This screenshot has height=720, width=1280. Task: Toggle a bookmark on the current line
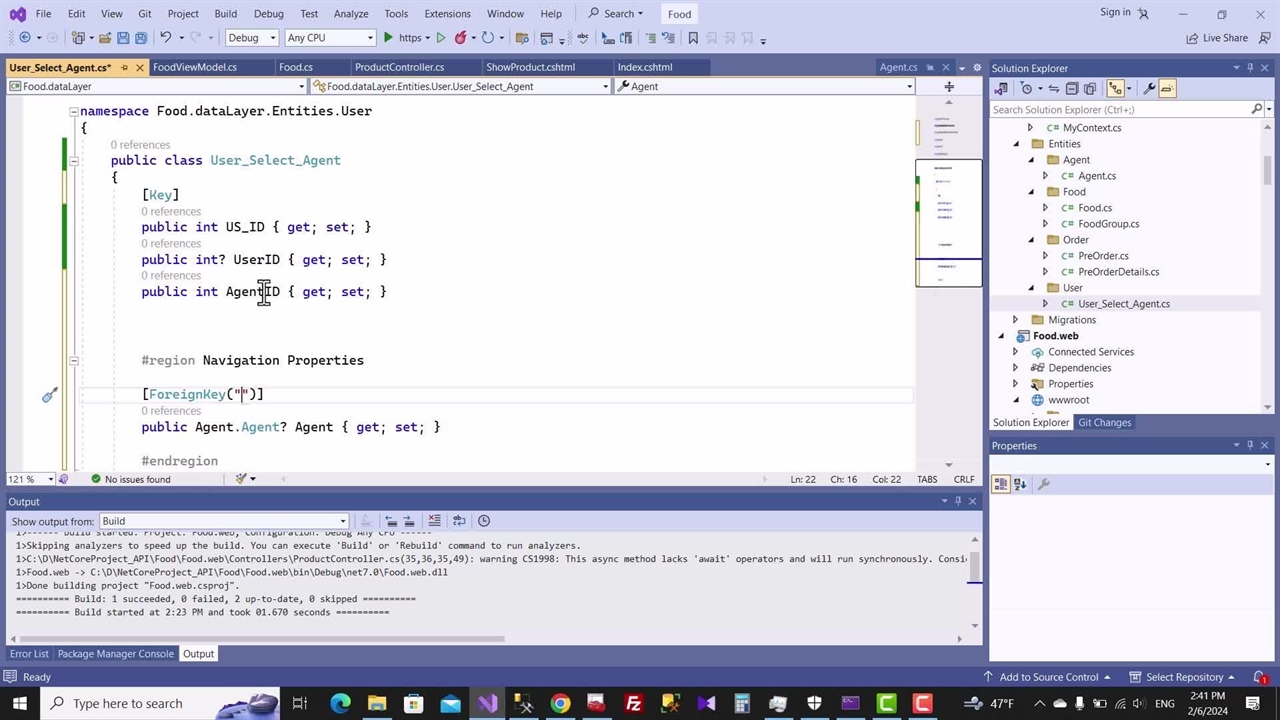pyautogui.click(x=692, y=37)
